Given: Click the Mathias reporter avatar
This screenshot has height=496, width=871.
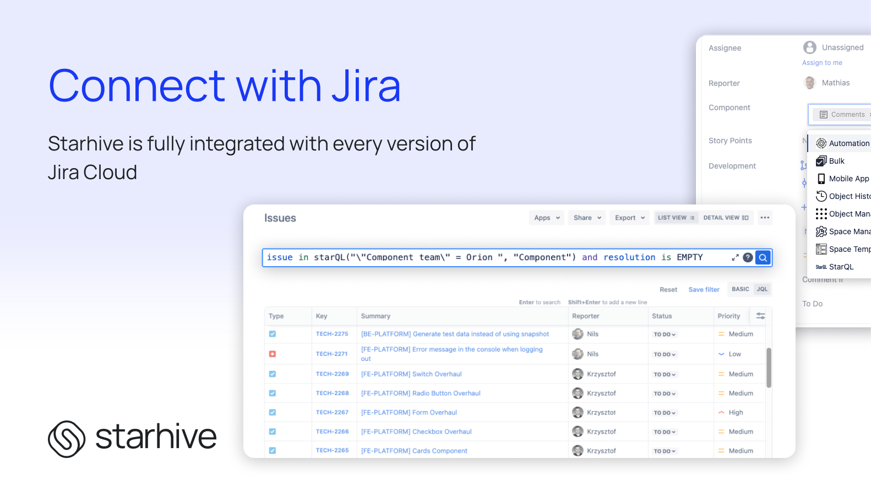Looking at the screenshot, I should pyautogui.click(x=810, y=83).
